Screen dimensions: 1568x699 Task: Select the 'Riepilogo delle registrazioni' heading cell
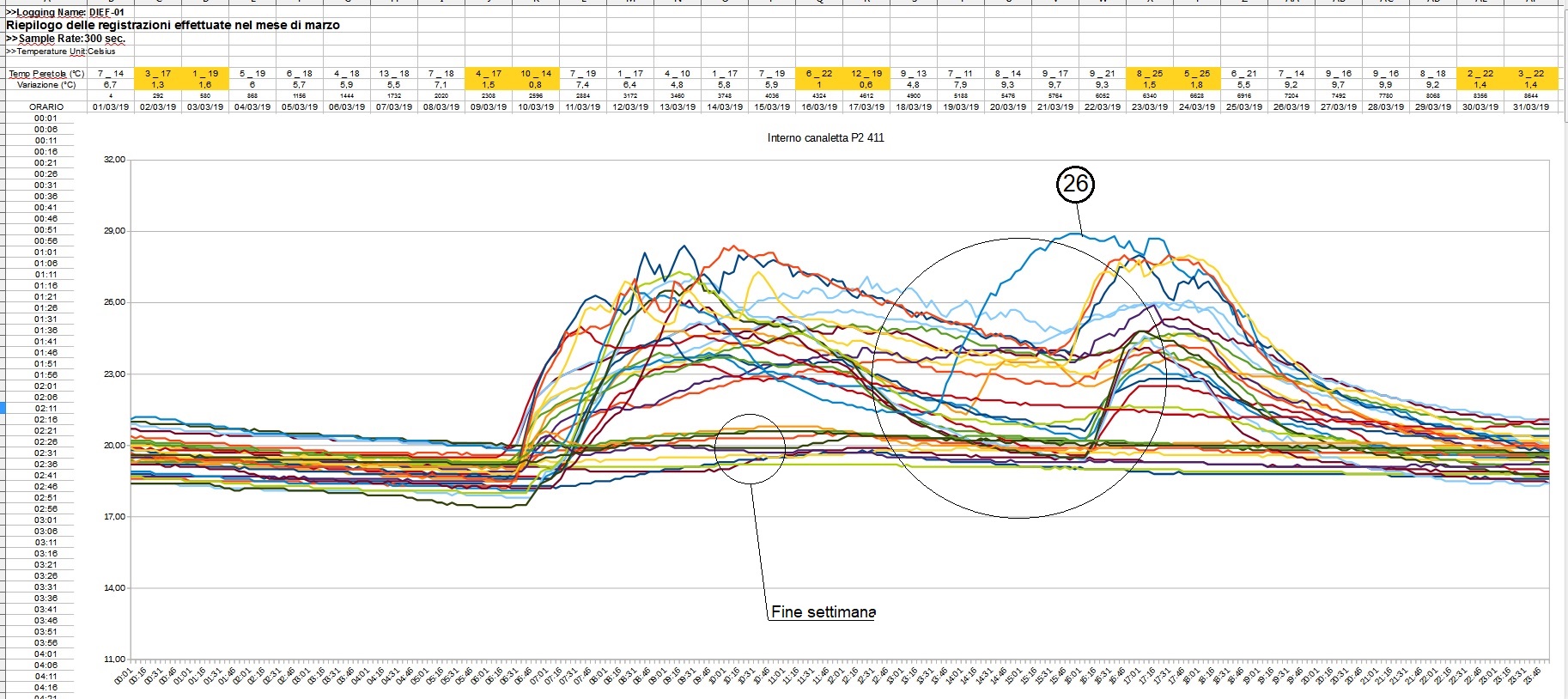(x=173, y=26)
